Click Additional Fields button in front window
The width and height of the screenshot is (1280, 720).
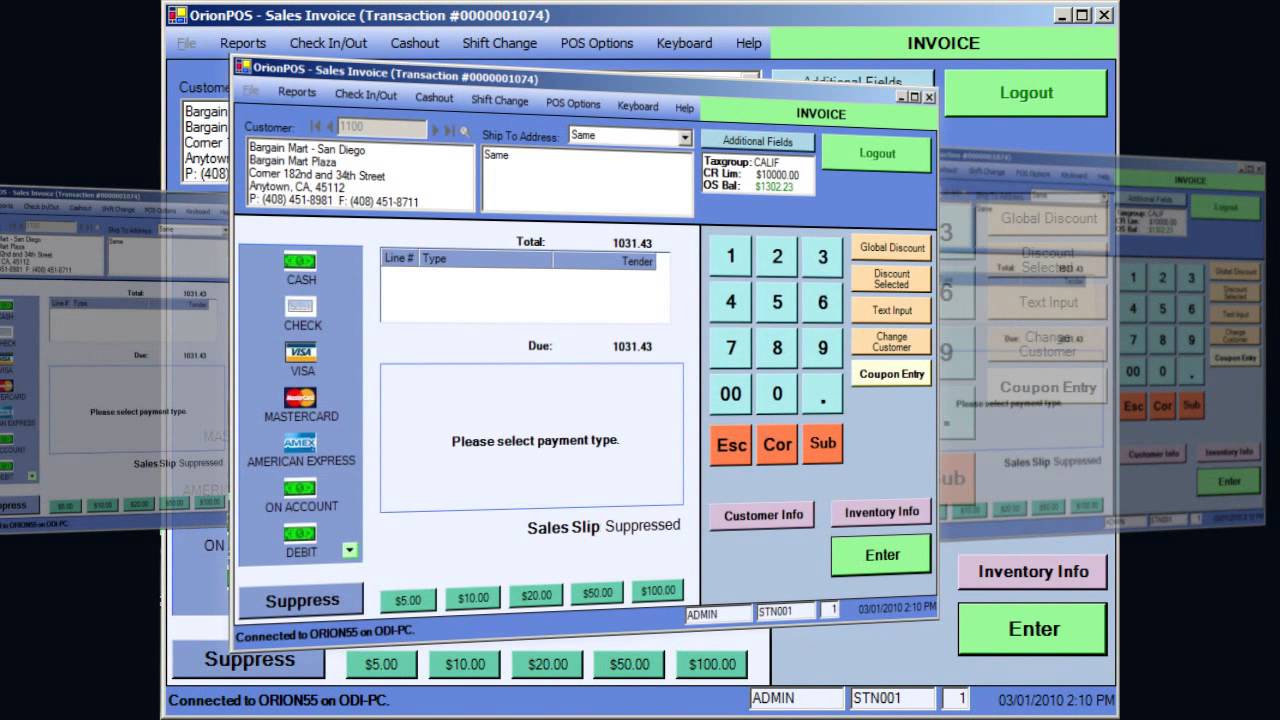pyautogui.click(x=758, y=141)
